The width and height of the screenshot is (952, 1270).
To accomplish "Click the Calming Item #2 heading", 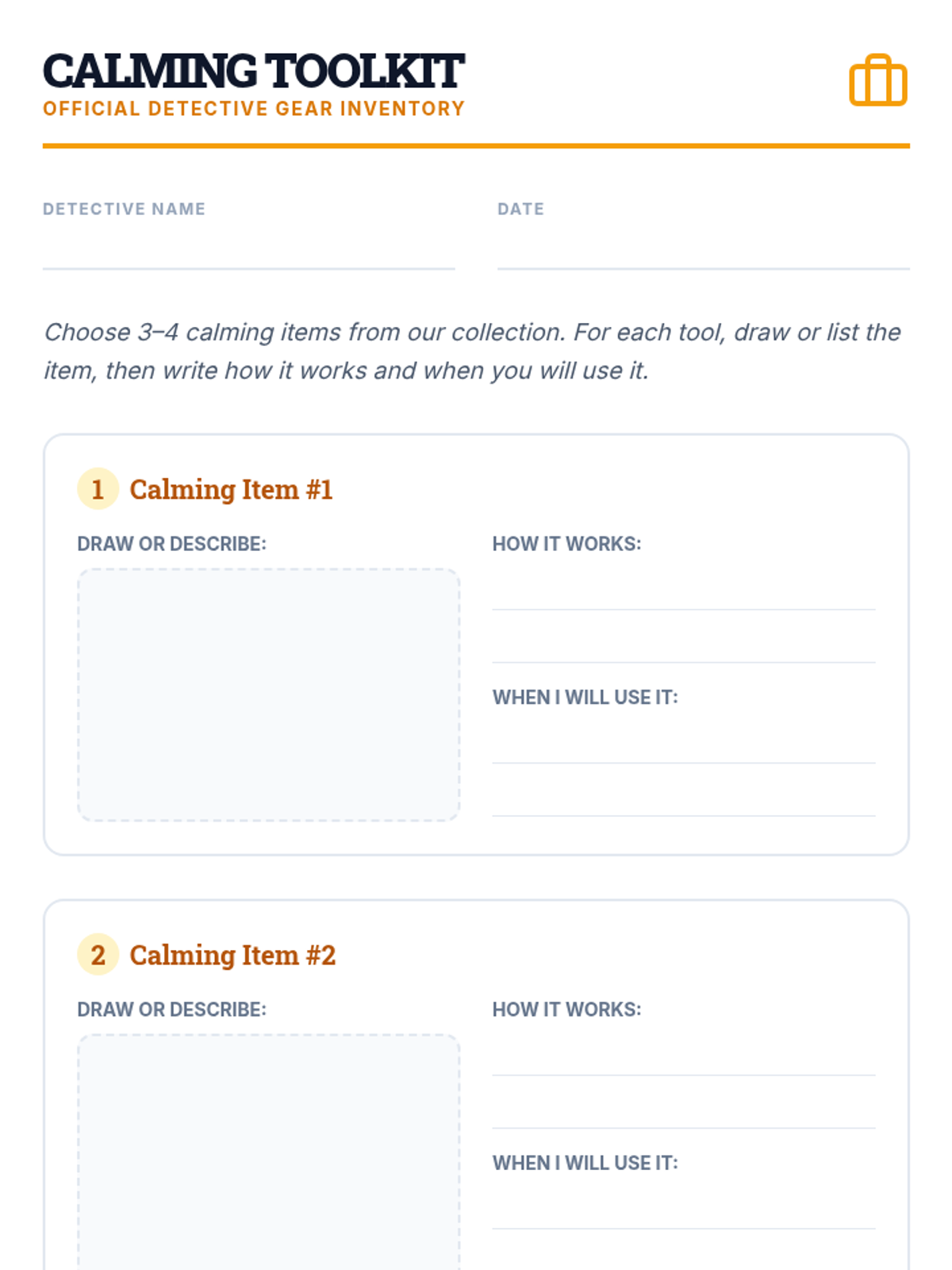I will point(232,955).
